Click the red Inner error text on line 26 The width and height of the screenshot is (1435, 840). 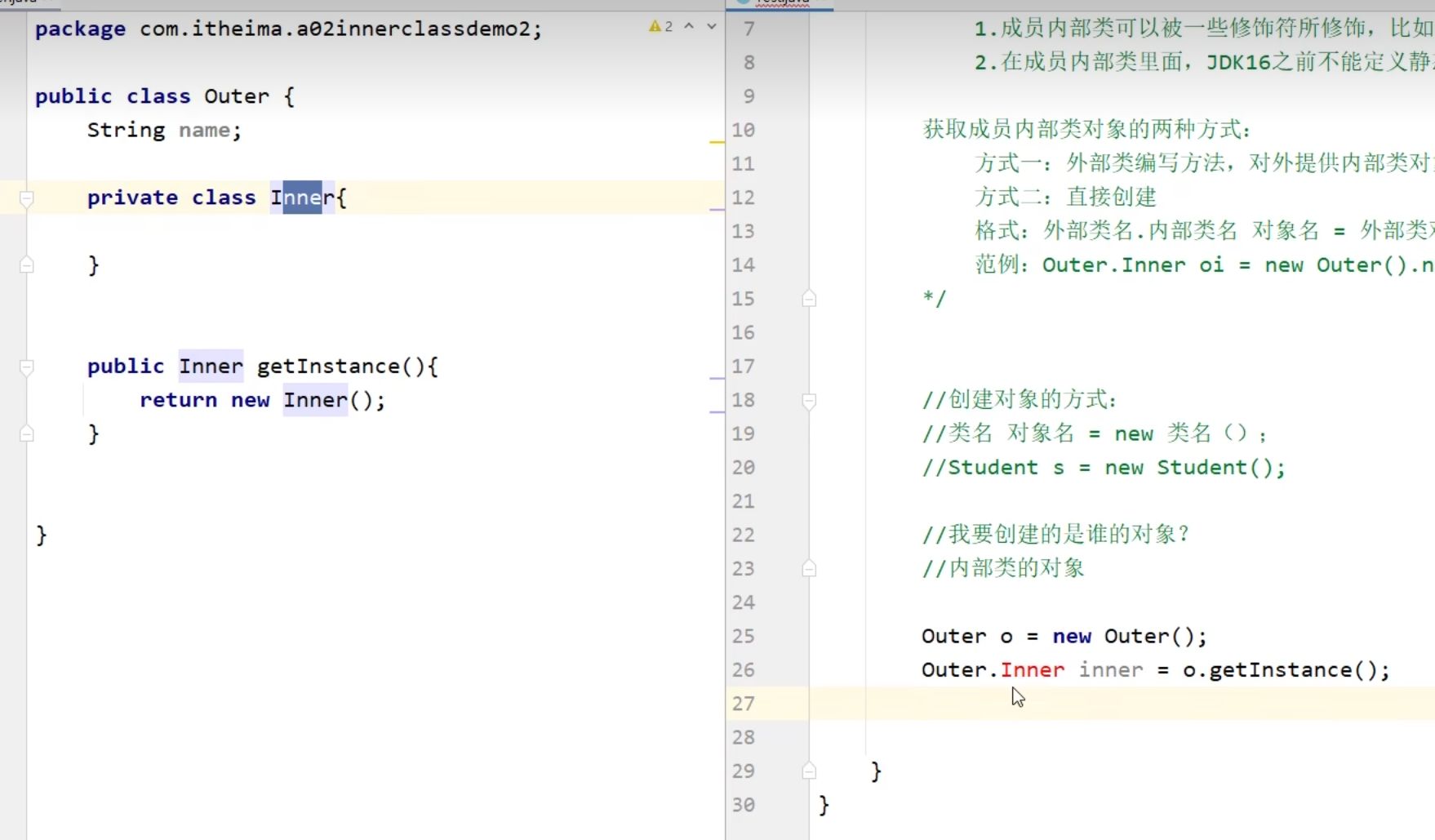click(x=1032, y=670)
